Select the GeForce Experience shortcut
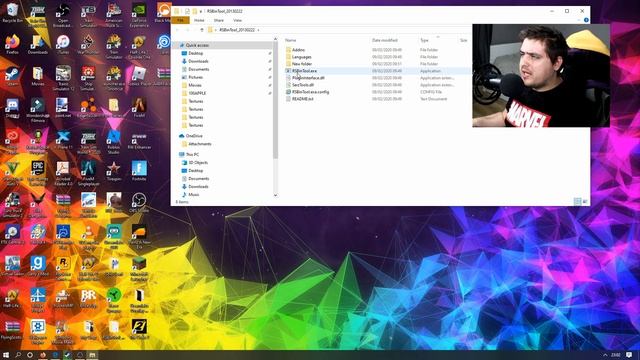Screen dimensions: 640x360 [x=139, y=15]
